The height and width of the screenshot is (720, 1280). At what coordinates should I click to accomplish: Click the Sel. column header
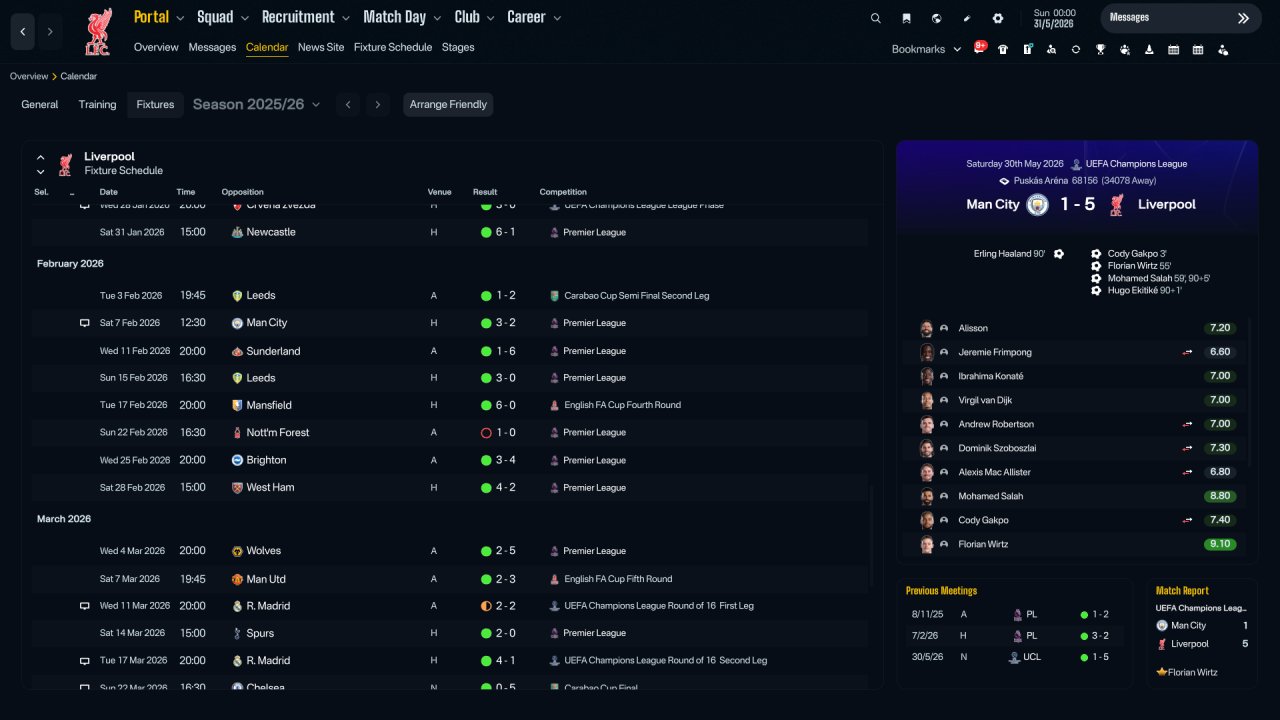click(x=41, y=192)
